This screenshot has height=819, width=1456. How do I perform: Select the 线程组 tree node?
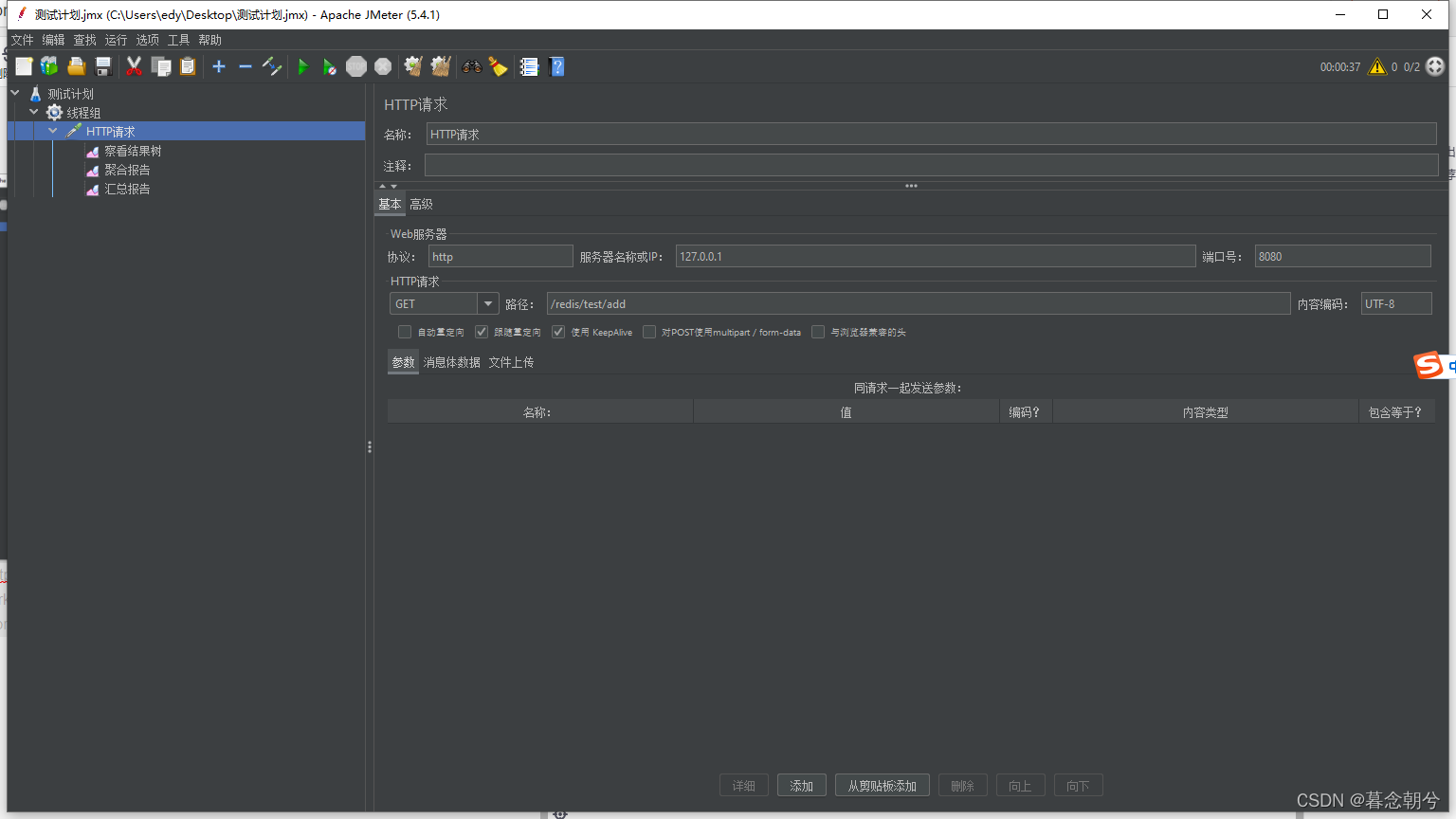click(83, 113)
